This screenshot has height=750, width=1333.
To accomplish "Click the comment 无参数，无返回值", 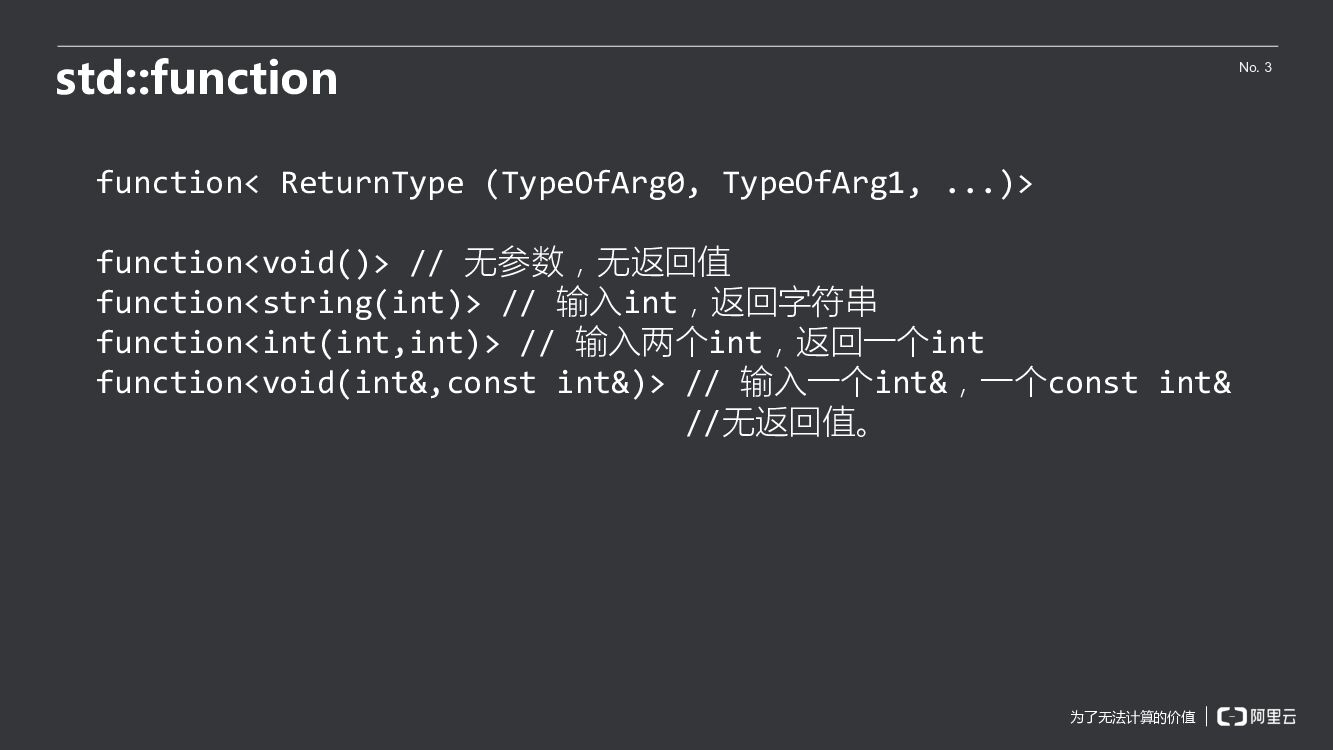I will 597,263.
